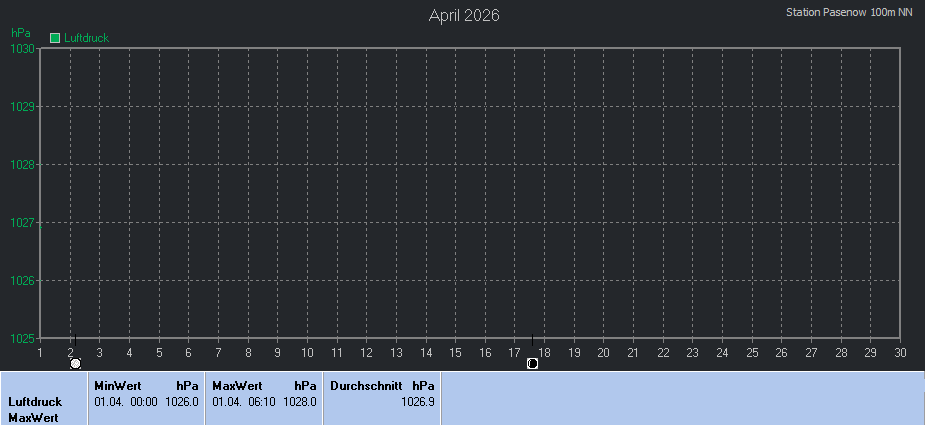Toggle the green Luftdruck legend checkbox
The width and height of the screenshot is (925, 425).
pos(55,38)
